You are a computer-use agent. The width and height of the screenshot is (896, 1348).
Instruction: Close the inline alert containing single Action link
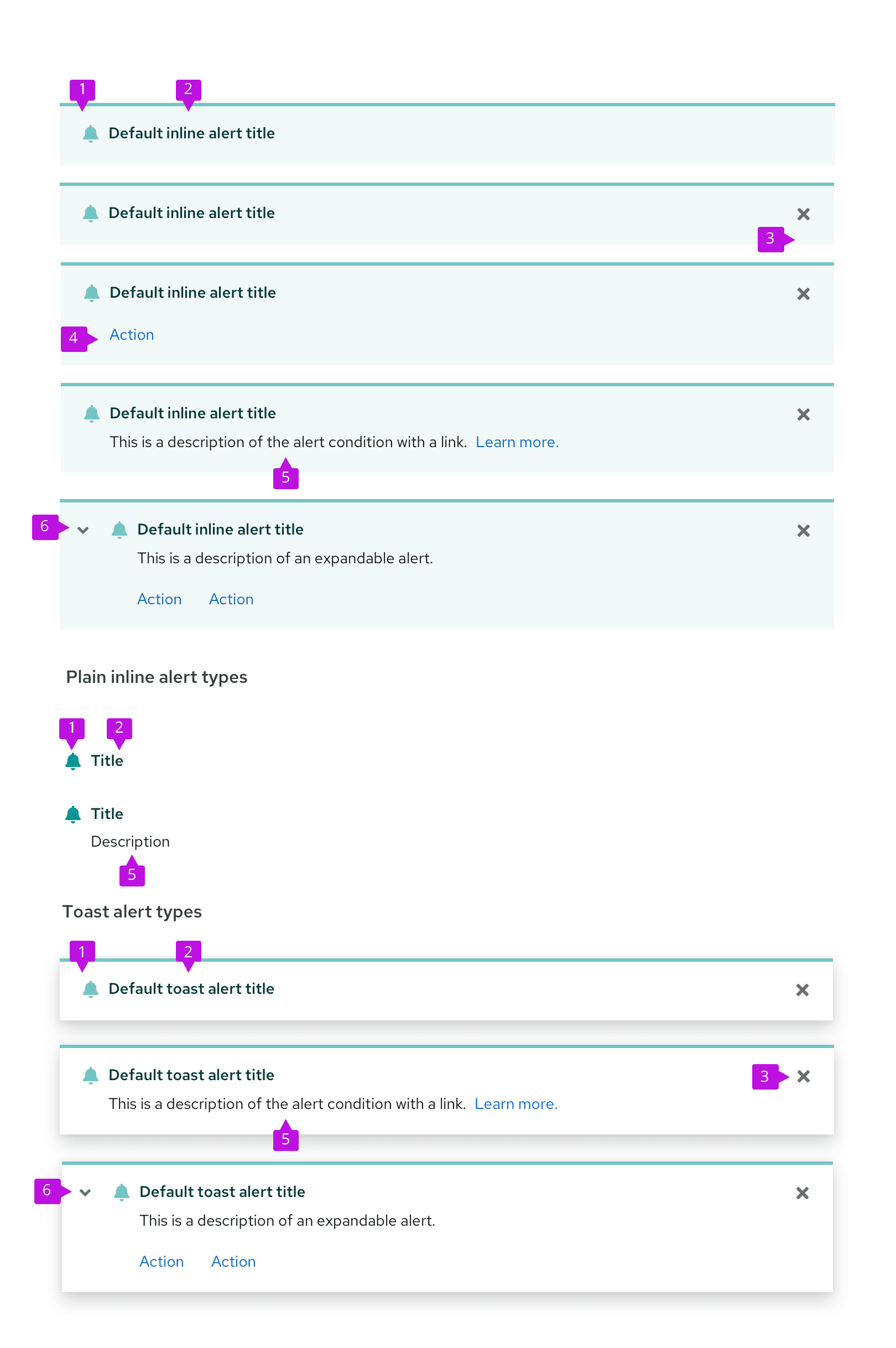pyautogui.click(x=803, y=294)
